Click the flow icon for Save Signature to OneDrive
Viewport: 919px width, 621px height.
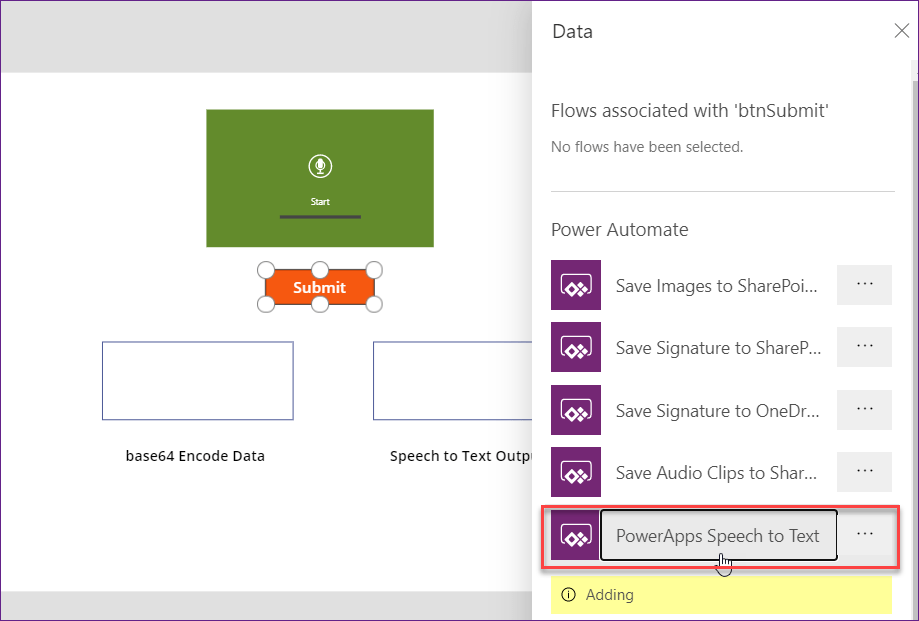point(575,410)
